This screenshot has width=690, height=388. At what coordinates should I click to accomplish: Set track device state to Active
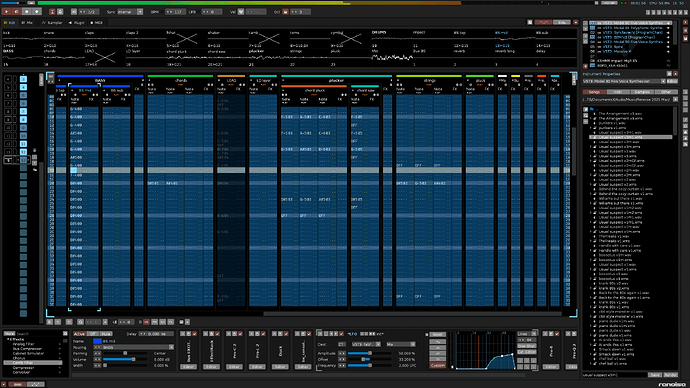click(79, 334)
